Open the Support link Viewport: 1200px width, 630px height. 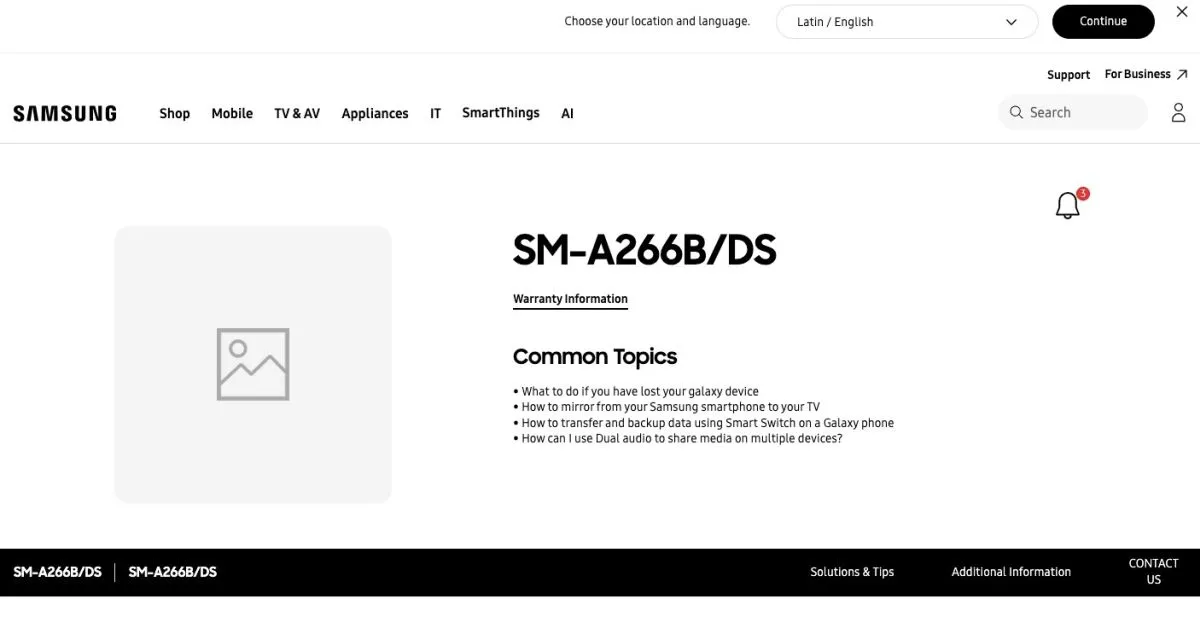tap(1068, 75)
